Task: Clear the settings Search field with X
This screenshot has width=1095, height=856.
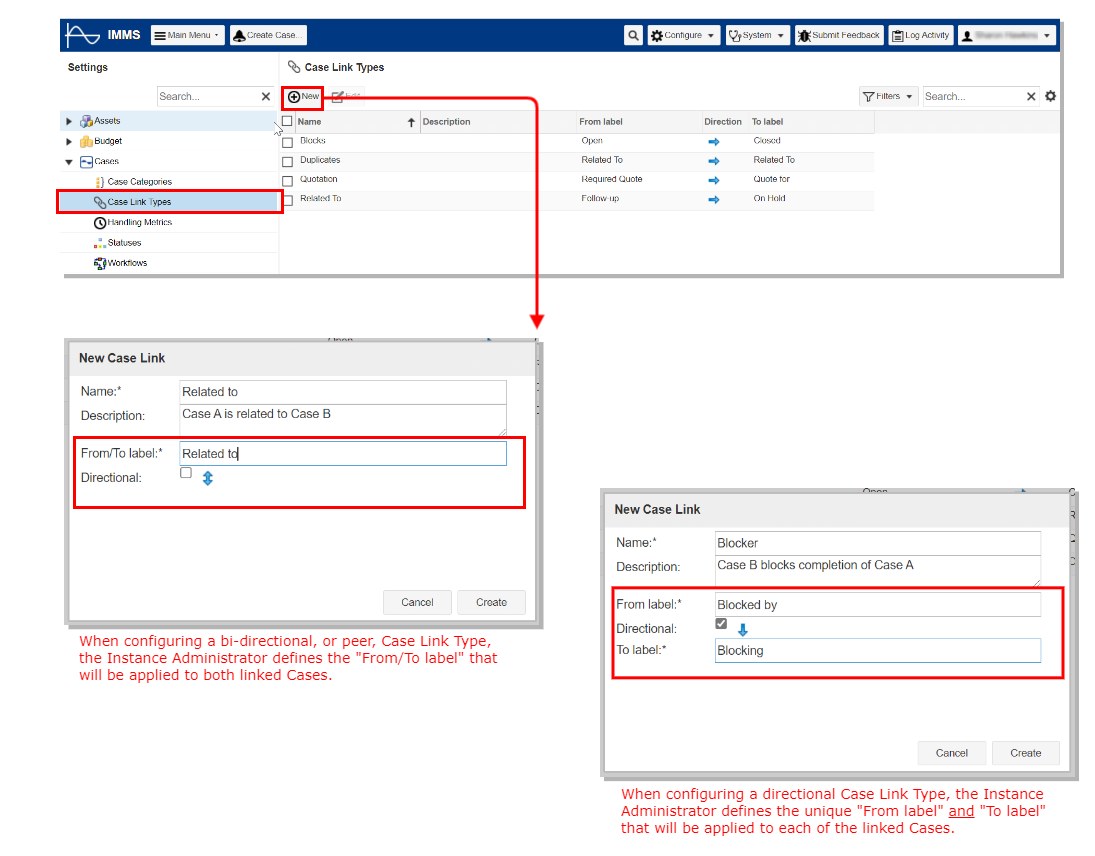Action: (265, 96)
